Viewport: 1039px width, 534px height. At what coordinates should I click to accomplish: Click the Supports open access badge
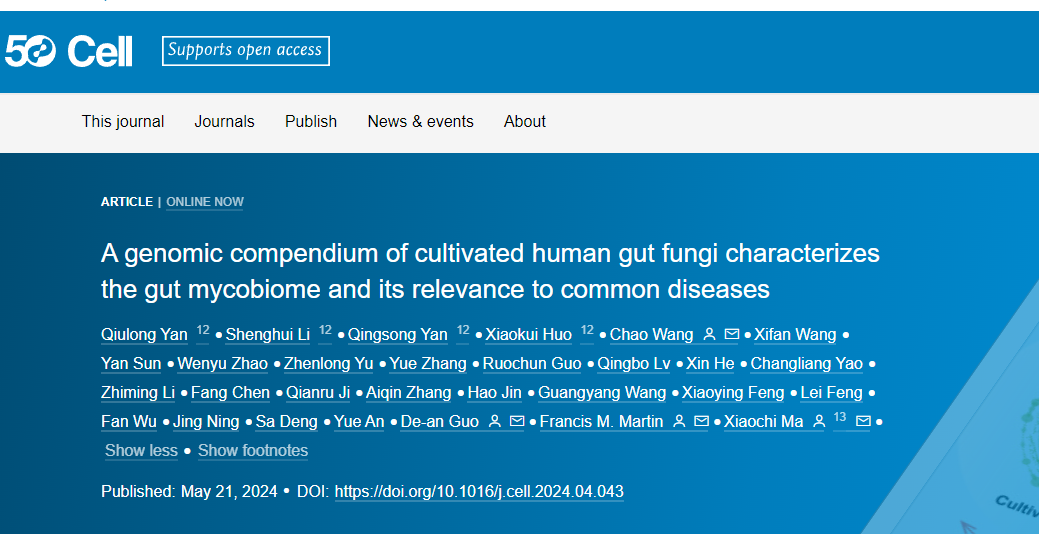[246, 51]
